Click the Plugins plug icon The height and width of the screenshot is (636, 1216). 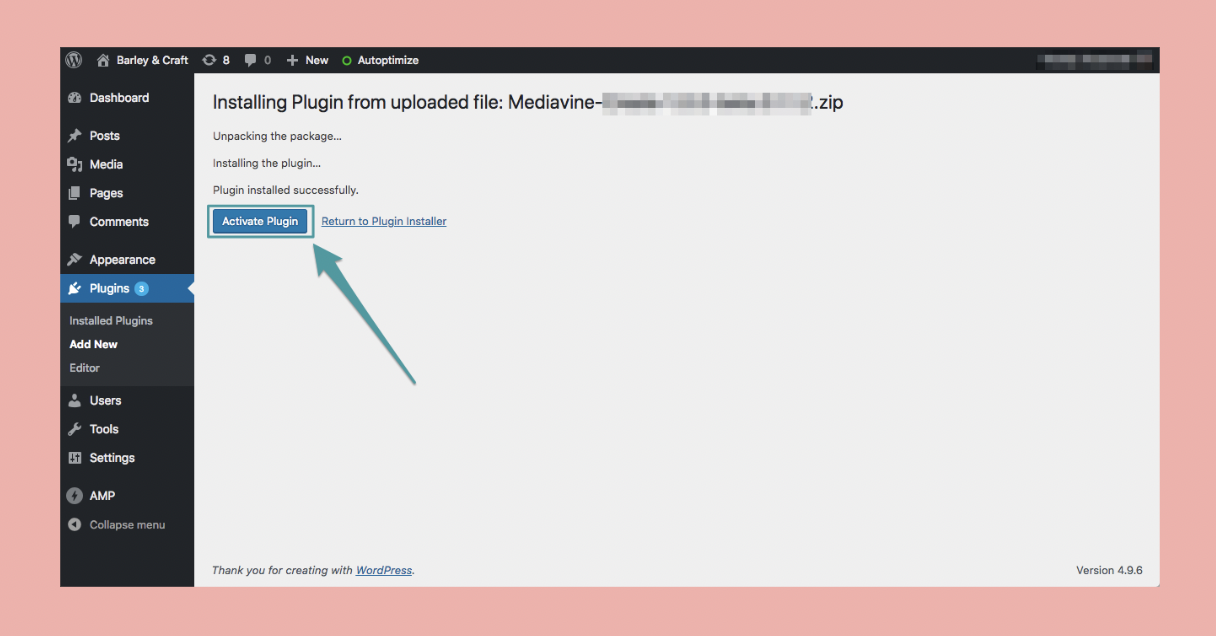pyautogui.click(x=74, y=288)
